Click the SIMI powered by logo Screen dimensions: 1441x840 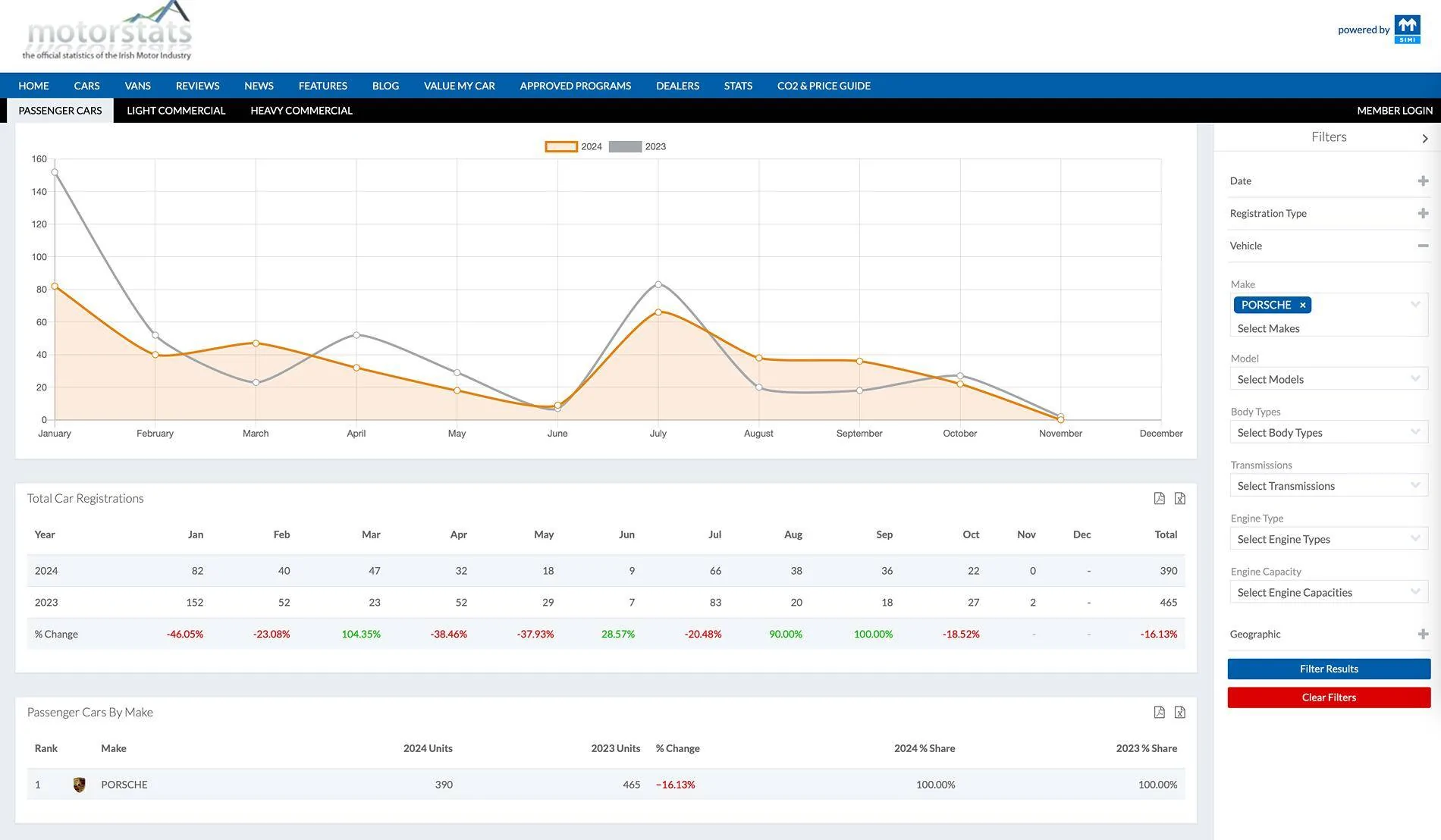(x=1407, y=30)
